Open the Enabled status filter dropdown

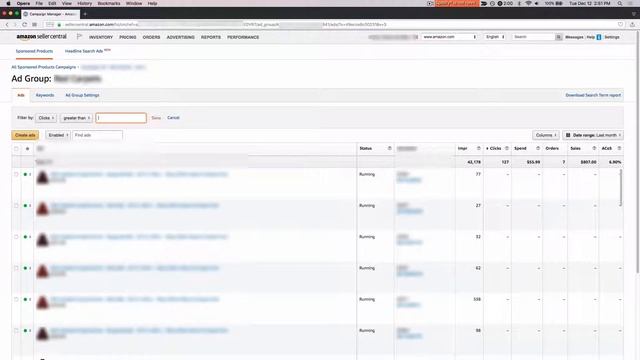click(58, 135)
